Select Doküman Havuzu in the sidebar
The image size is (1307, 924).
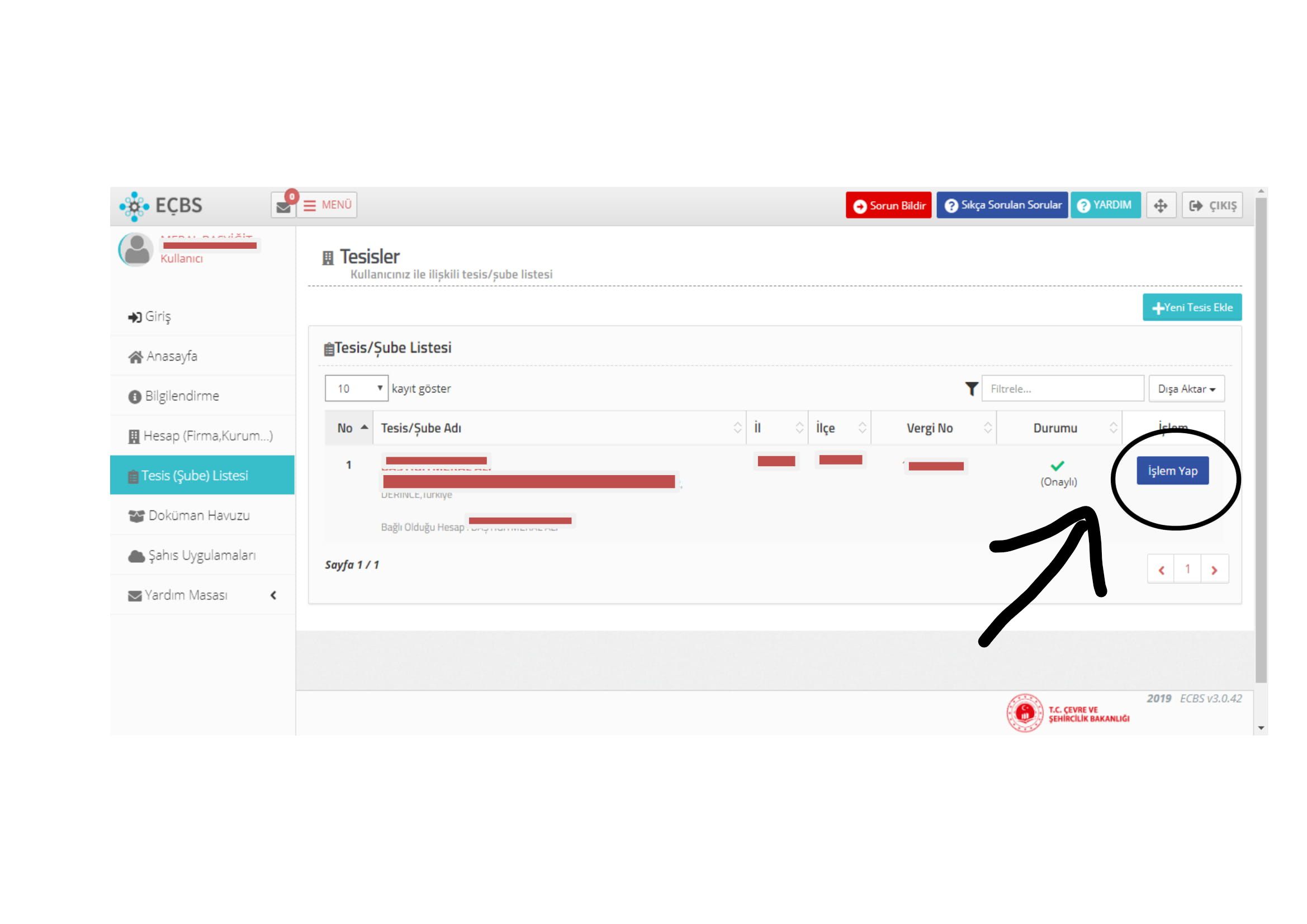(198, 515)
